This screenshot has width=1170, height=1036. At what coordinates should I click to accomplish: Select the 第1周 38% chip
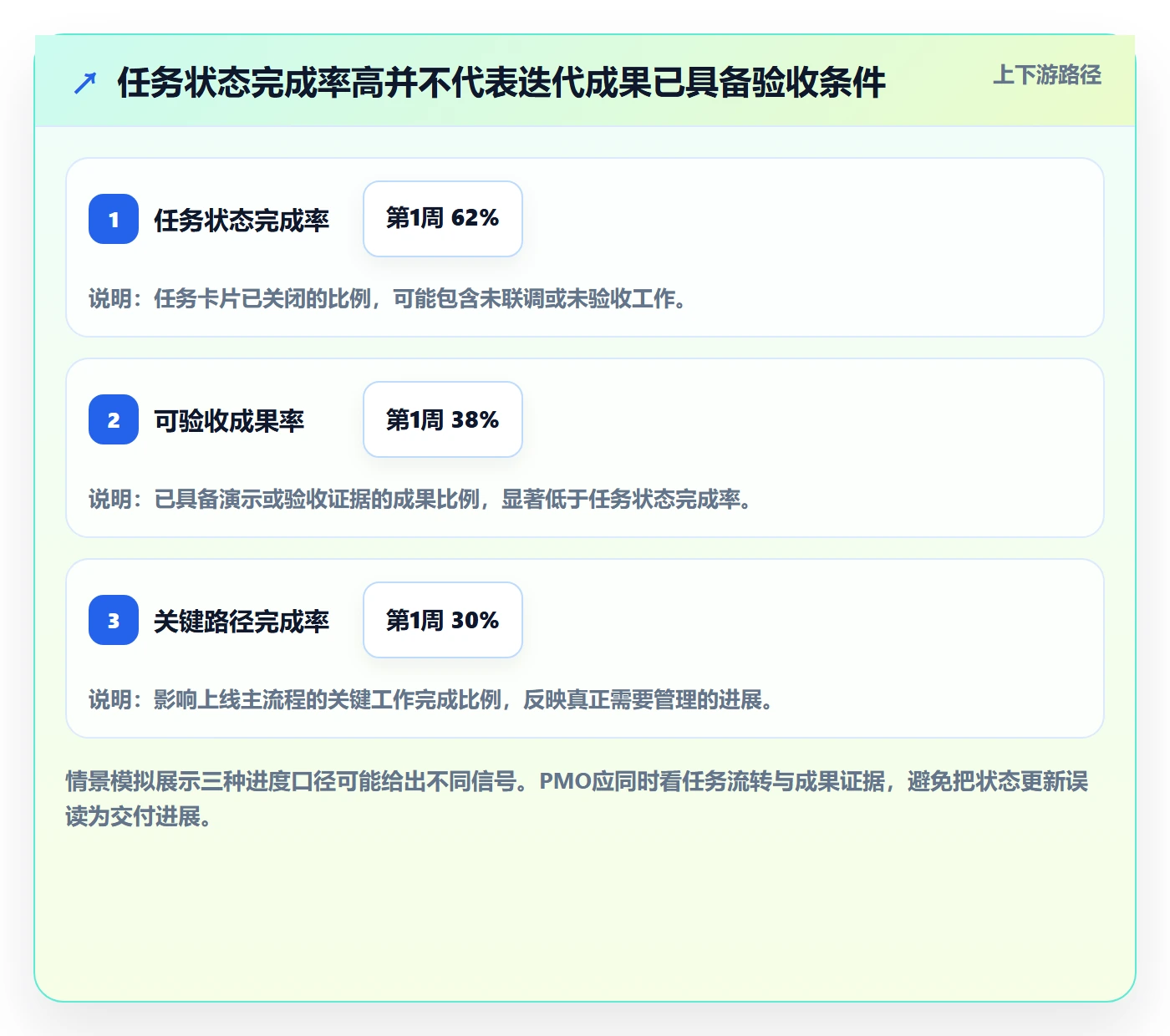443,419
